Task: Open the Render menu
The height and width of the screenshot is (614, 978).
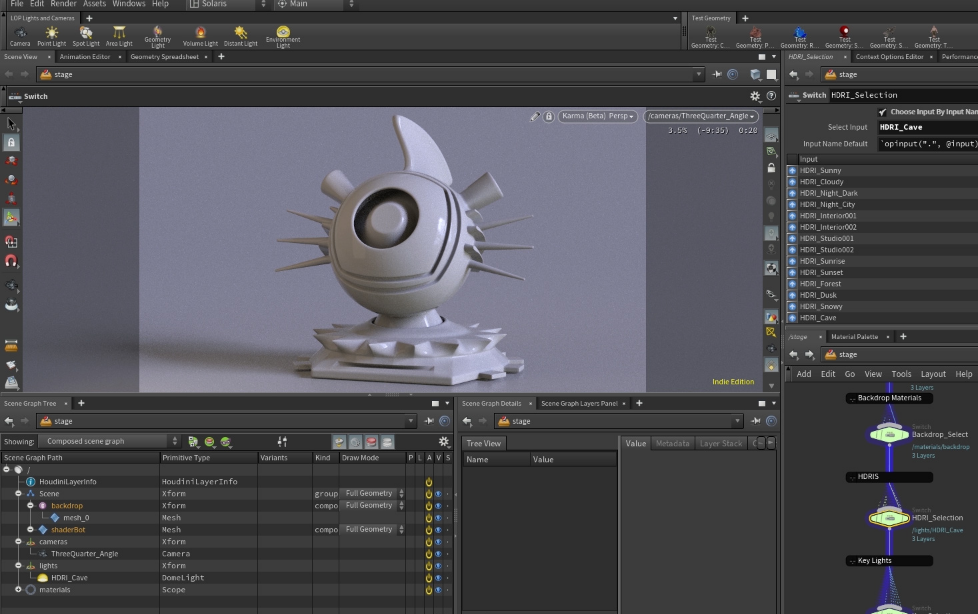Action: [x=63, y=4]
